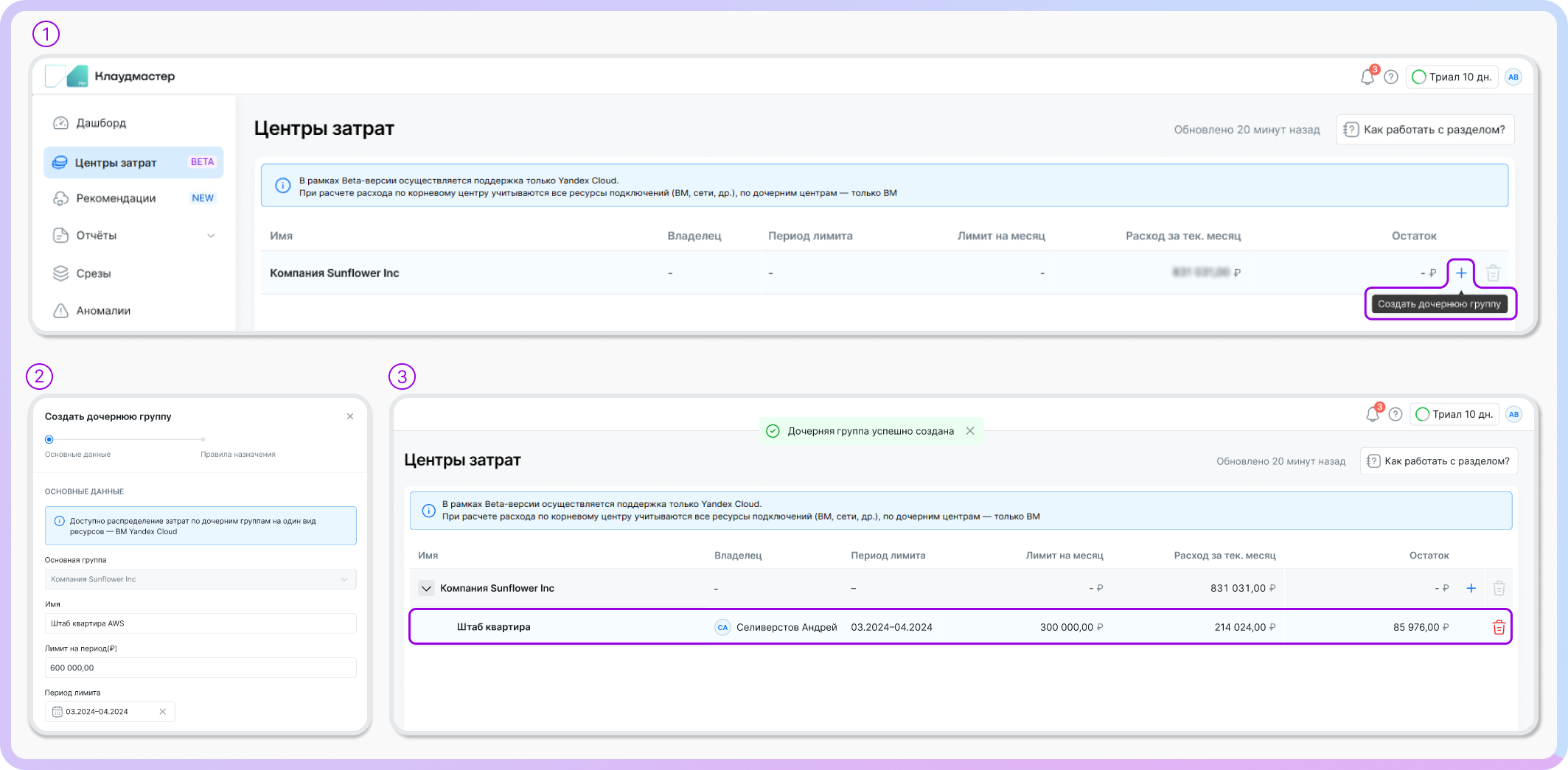Open Аномалии from the sidebar
This screenshot has width=1568, height=770.
[103, 311]
